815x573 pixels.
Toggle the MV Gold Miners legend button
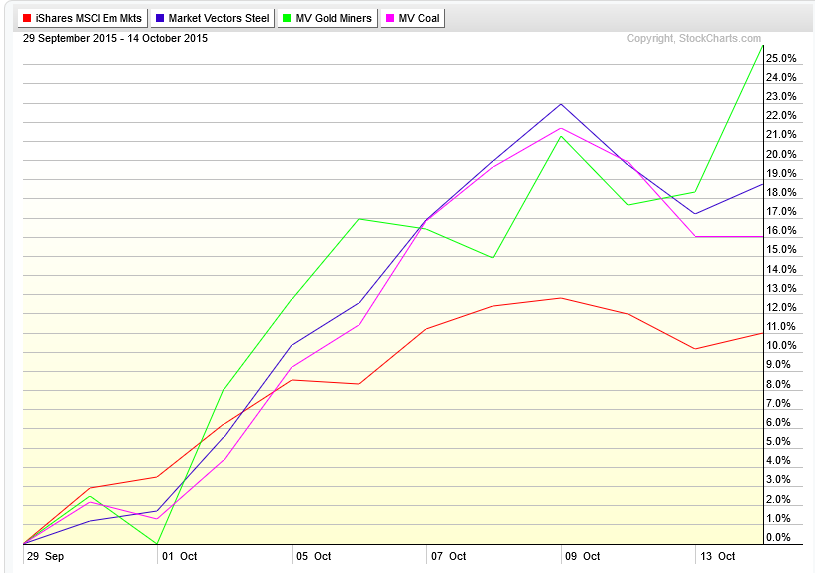coord(327,18)
